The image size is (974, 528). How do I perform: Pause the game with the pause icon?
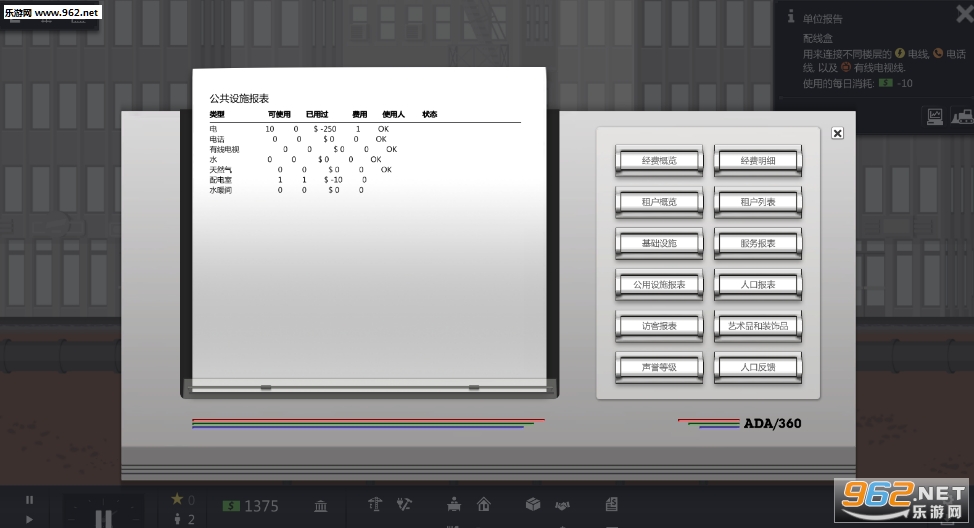click(x=29, y=499)
